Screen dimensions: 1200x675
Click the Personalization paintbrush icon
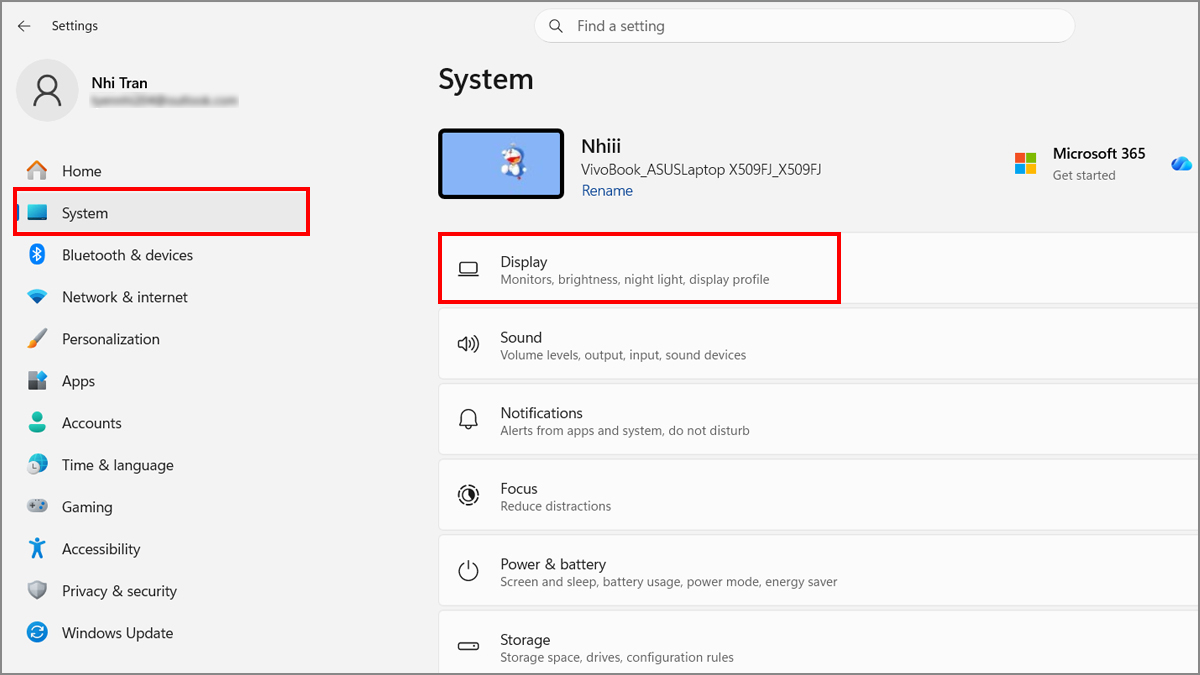click(37, 339)
